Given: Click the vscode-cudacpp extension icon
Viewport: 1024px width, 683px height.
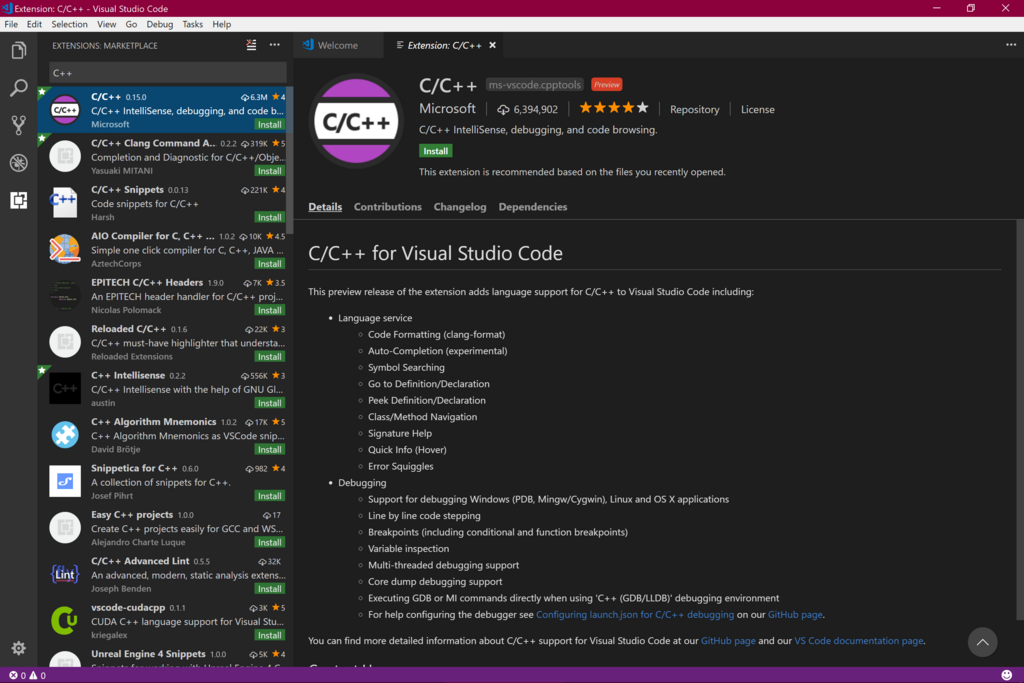Looking at the screenshot, I should [x=65, y=620].
